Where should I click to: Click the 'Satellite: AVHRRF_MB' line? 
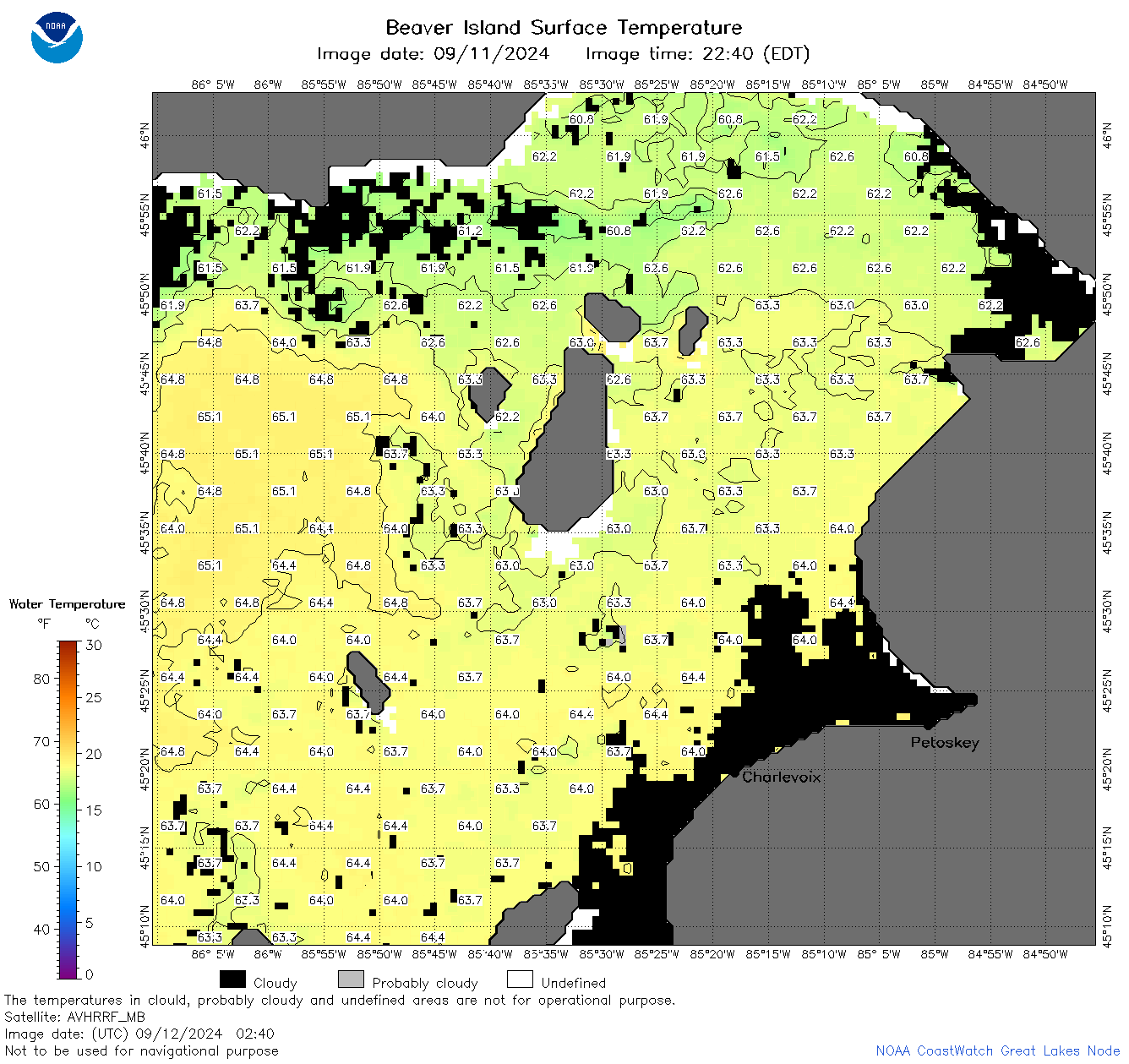(x=74, y=1017)
